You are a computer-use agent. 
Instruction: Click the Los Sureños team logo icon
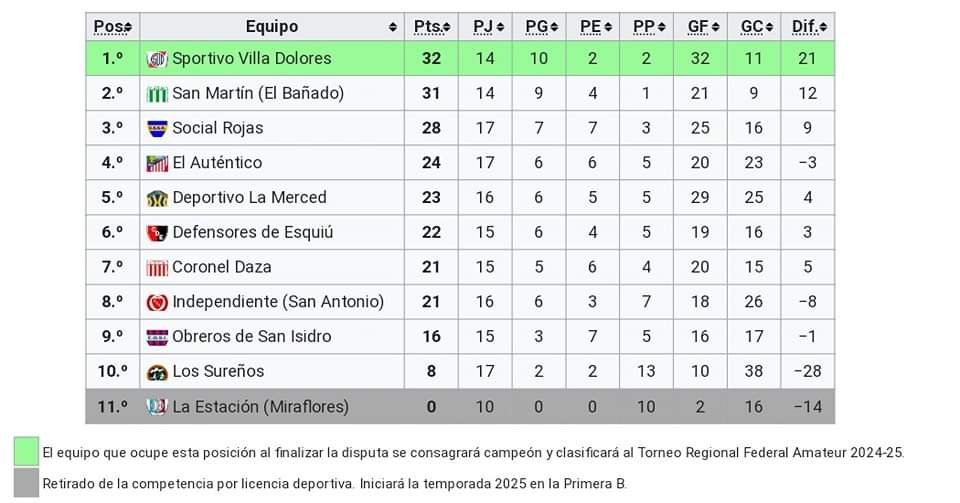[157, 372]
